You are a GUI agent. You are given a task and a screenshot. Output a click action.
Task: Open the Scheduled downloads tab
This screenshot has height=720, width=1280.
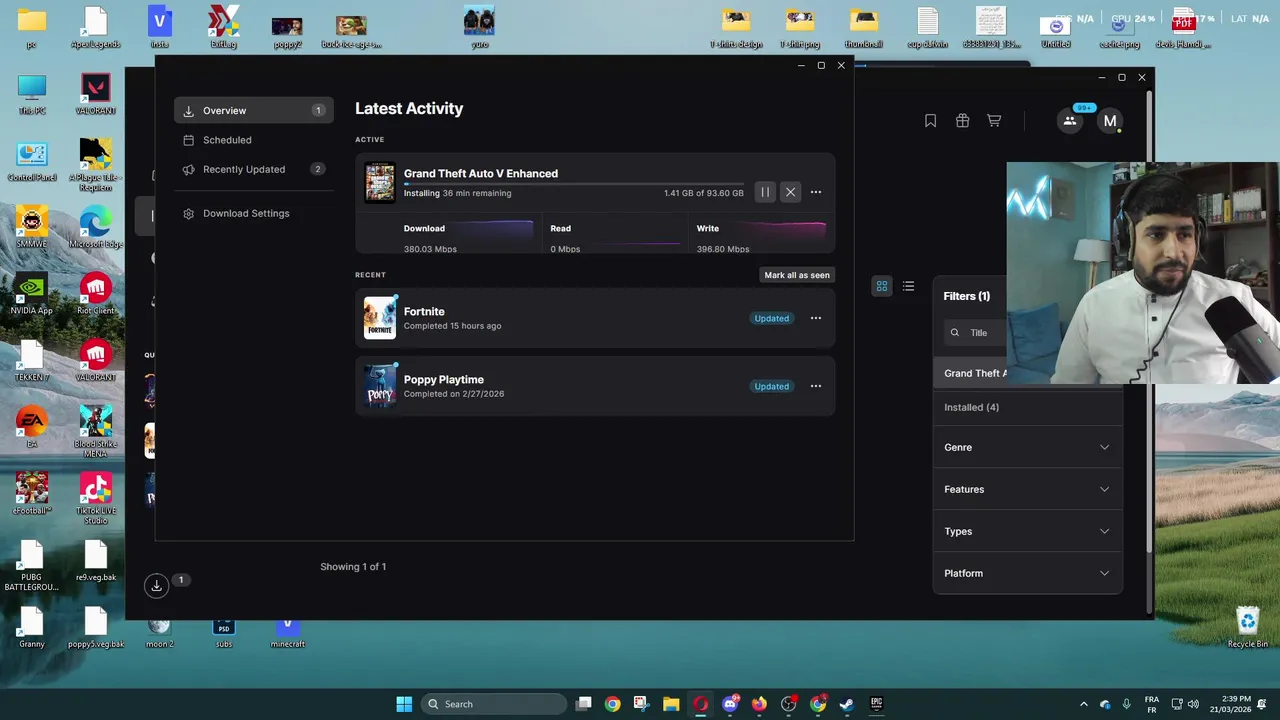pyautogui.click(x=254, y=140)
